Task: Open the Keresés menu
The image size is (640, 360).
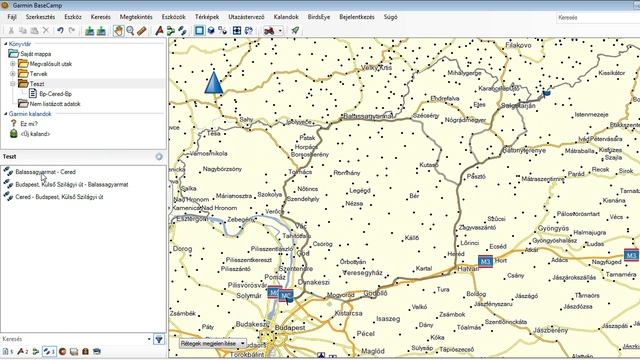Action: [100, 17]
